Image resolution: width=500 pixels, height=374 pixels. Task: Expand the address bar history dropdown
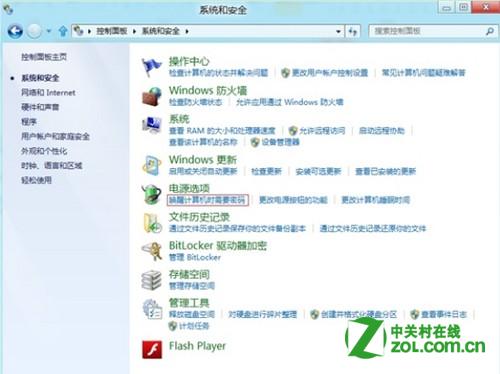click(x=338, y=31)
